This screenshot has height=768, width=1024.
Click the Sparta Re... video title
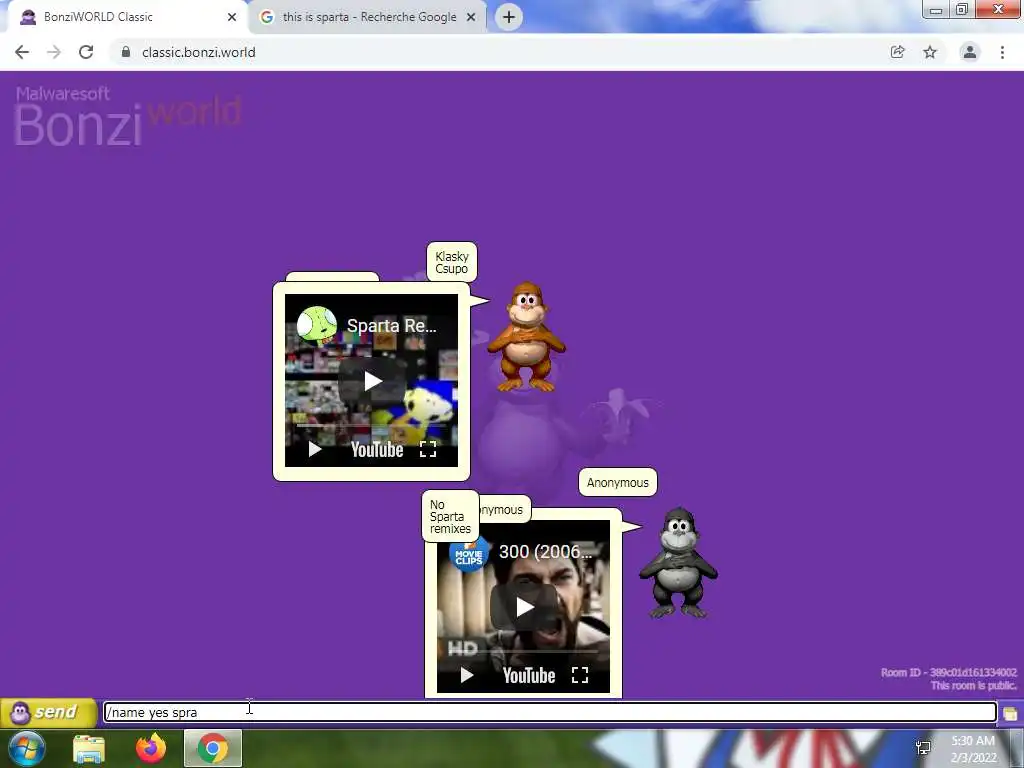(x=392, y=326)
